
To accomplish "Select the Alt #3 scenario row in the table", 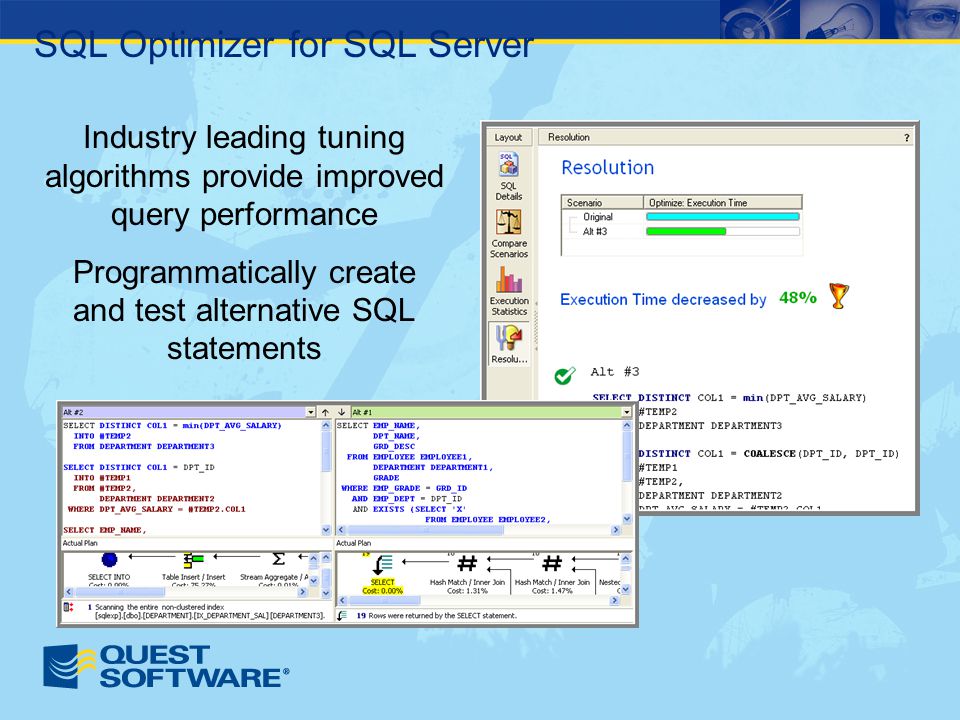I will click(681, 231).
